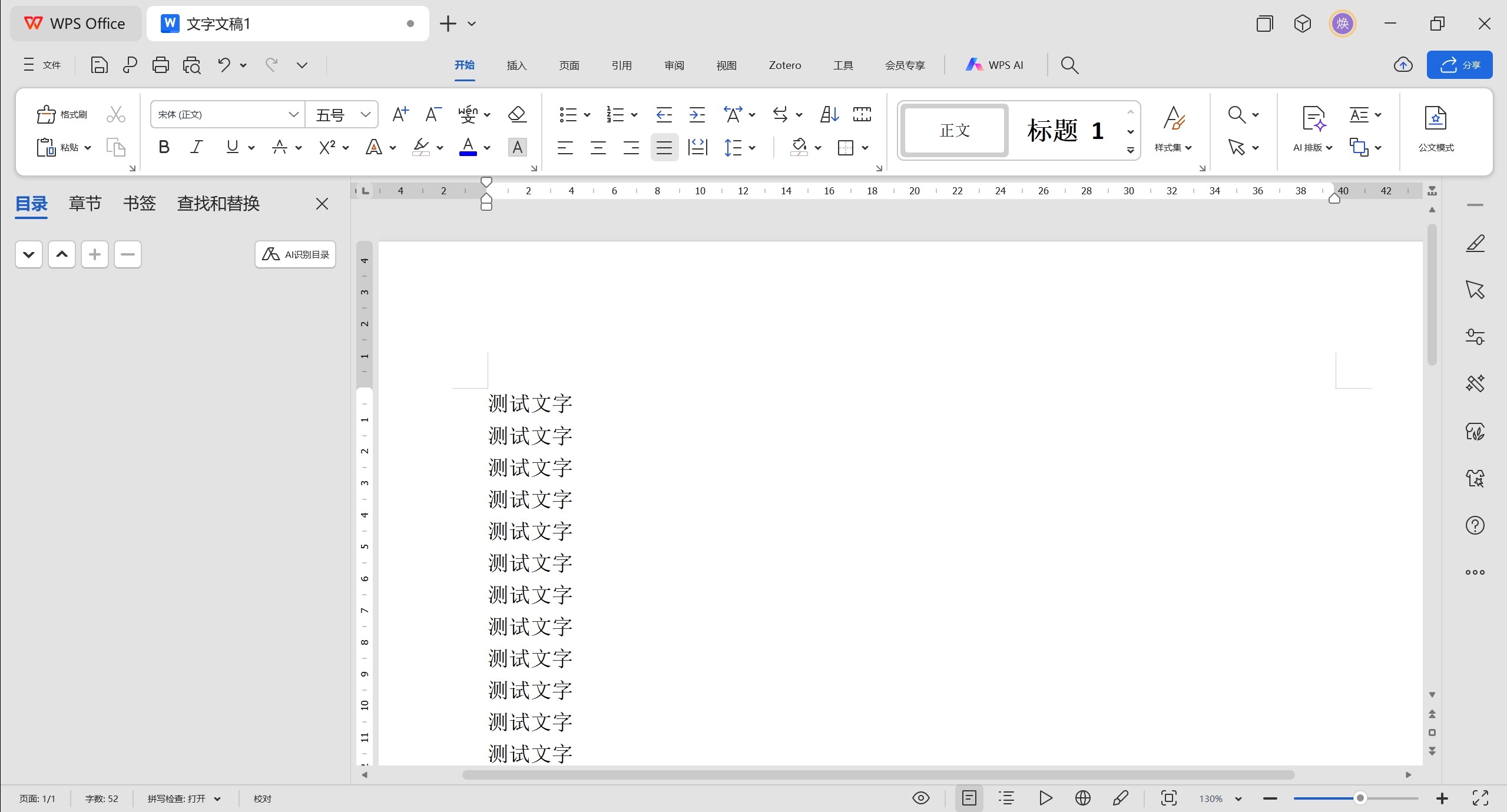Click the Decrease Indent icon
This screenshot has width=1507, height=812.
[x=664, y=114]
